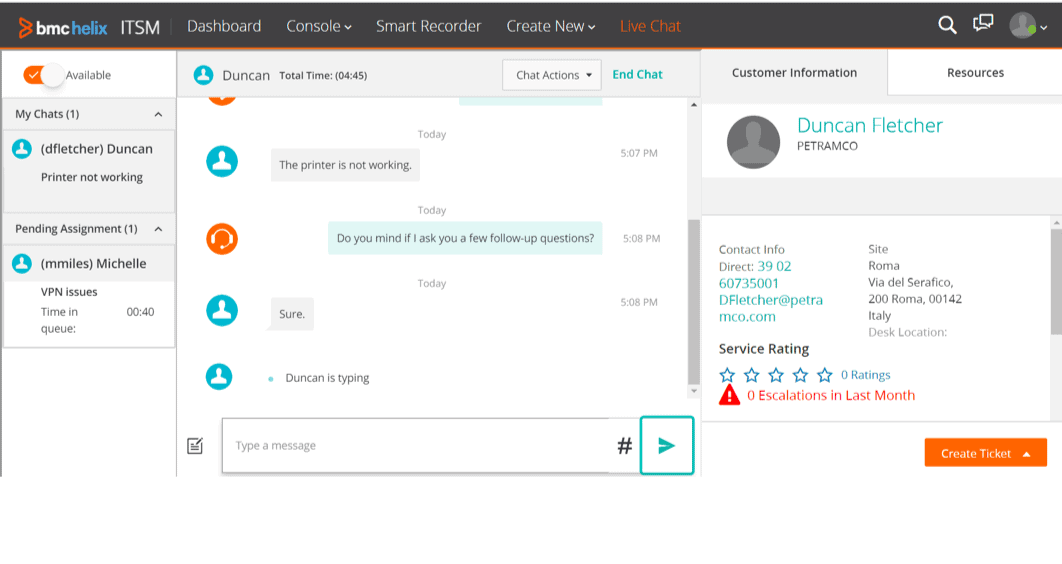This screenshot has height=564, width=1062.
Task: Open the Chat Actions dropdown
Action: [x=552, y=74]
